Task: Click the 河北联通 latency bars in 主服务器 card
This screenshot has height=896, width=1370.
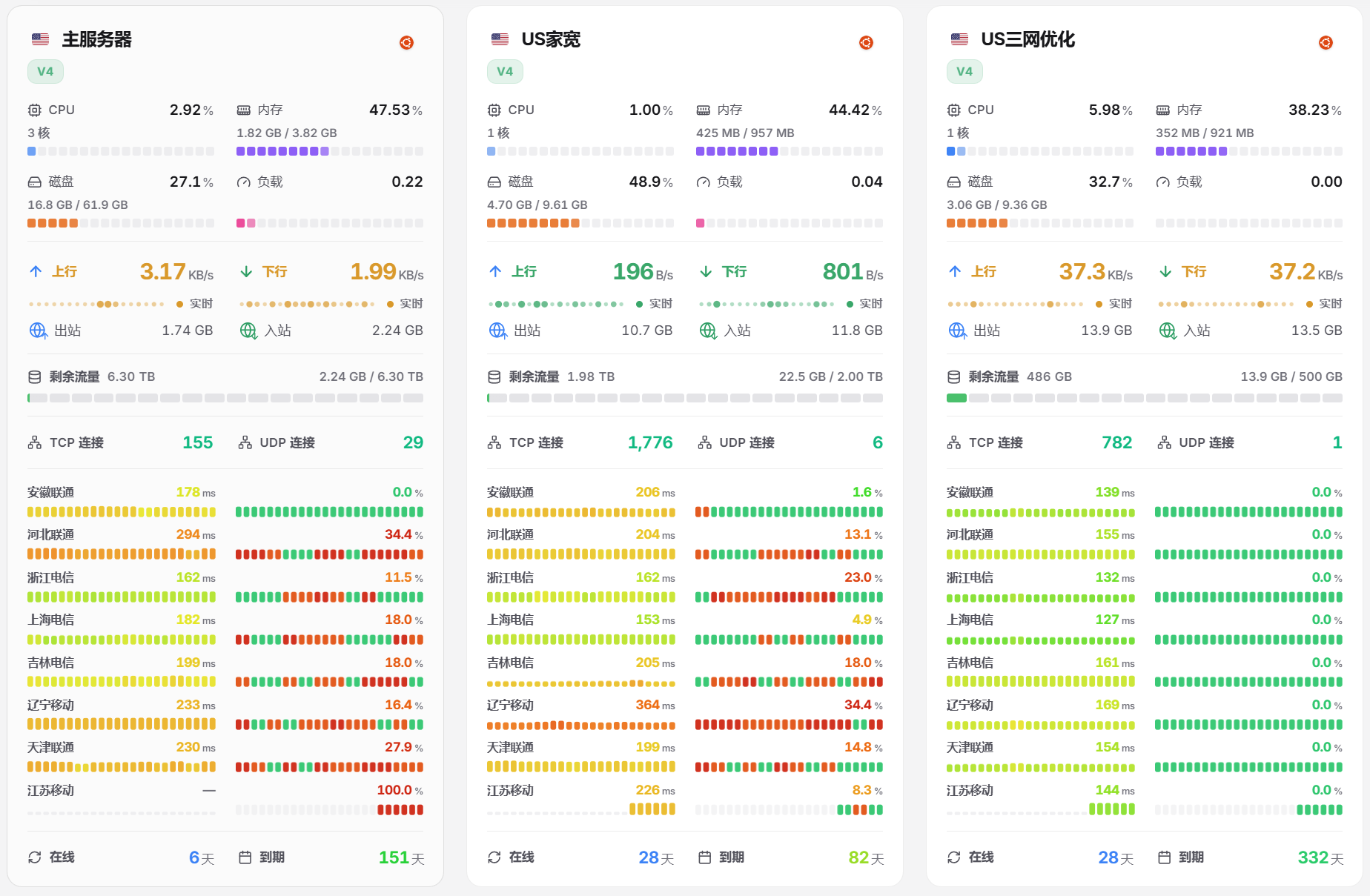Action: (x=122, y=554)
